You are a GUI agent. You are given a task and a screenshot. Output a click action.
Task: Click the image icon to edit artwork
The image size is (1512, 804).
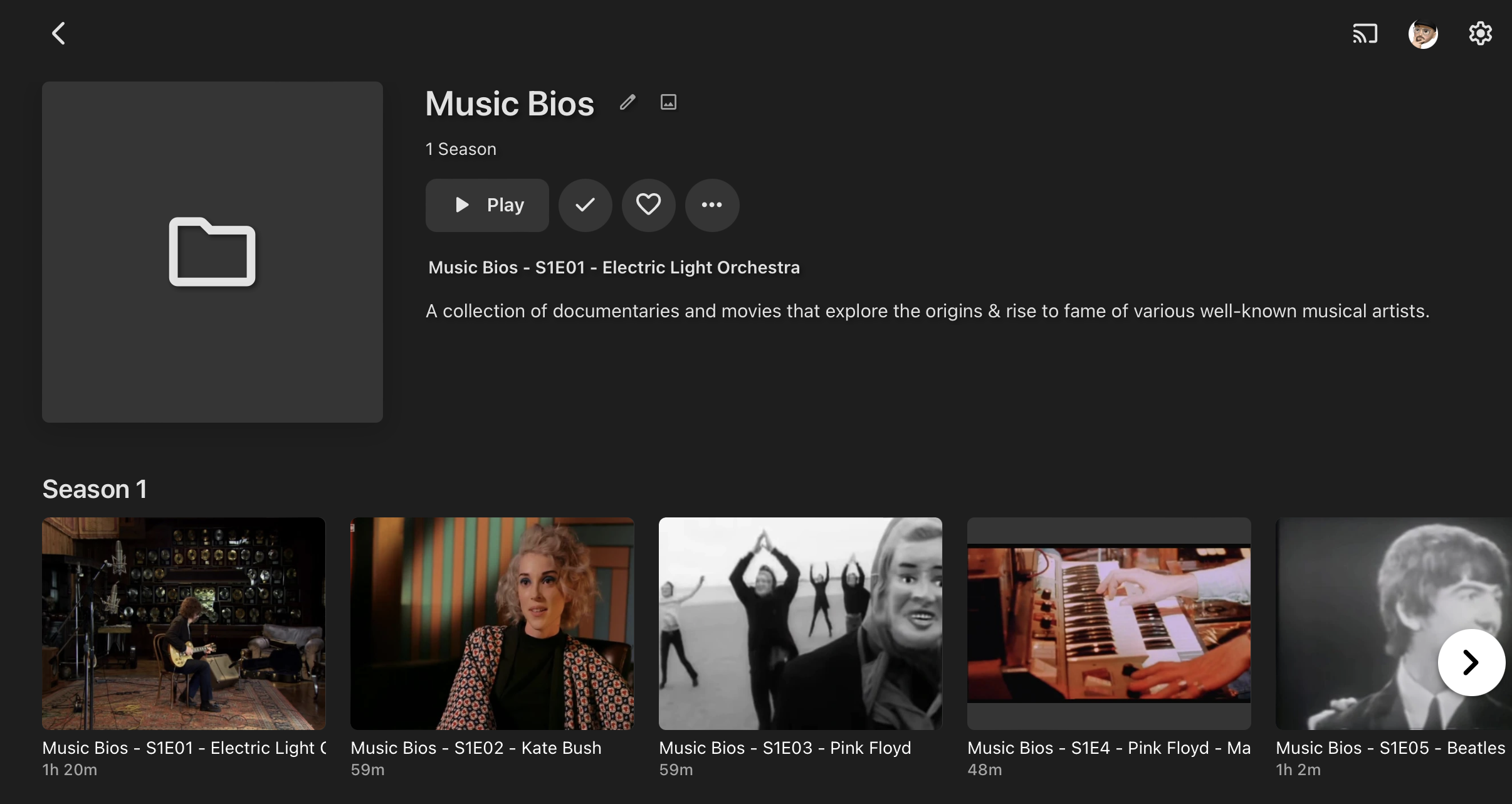tap(668, 102)
